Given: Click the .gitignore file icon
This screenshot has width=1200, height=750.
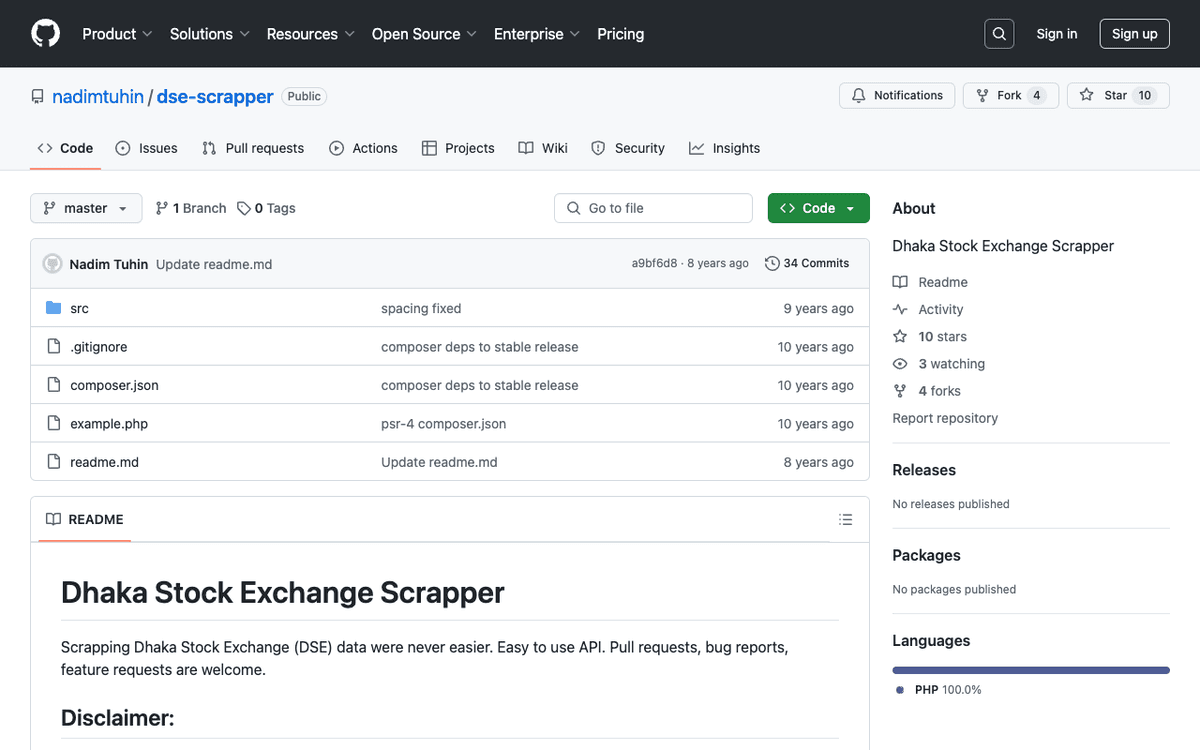Looking at the screenshot, I should 54,346.
